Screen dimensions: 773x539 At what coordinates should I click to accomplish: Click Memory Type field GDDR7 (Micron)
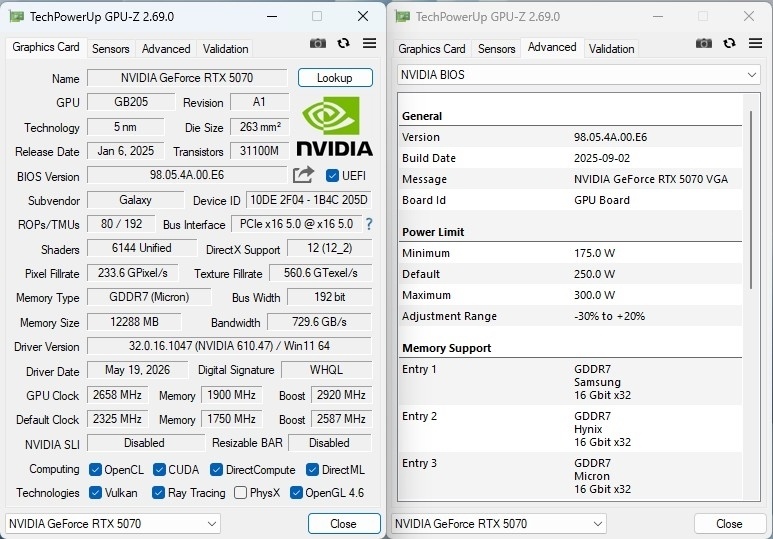pyautogui.click(x=149, y=297)
